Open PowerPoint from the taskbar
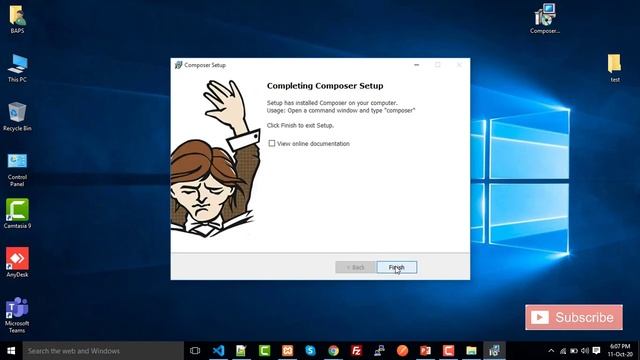 425,351
